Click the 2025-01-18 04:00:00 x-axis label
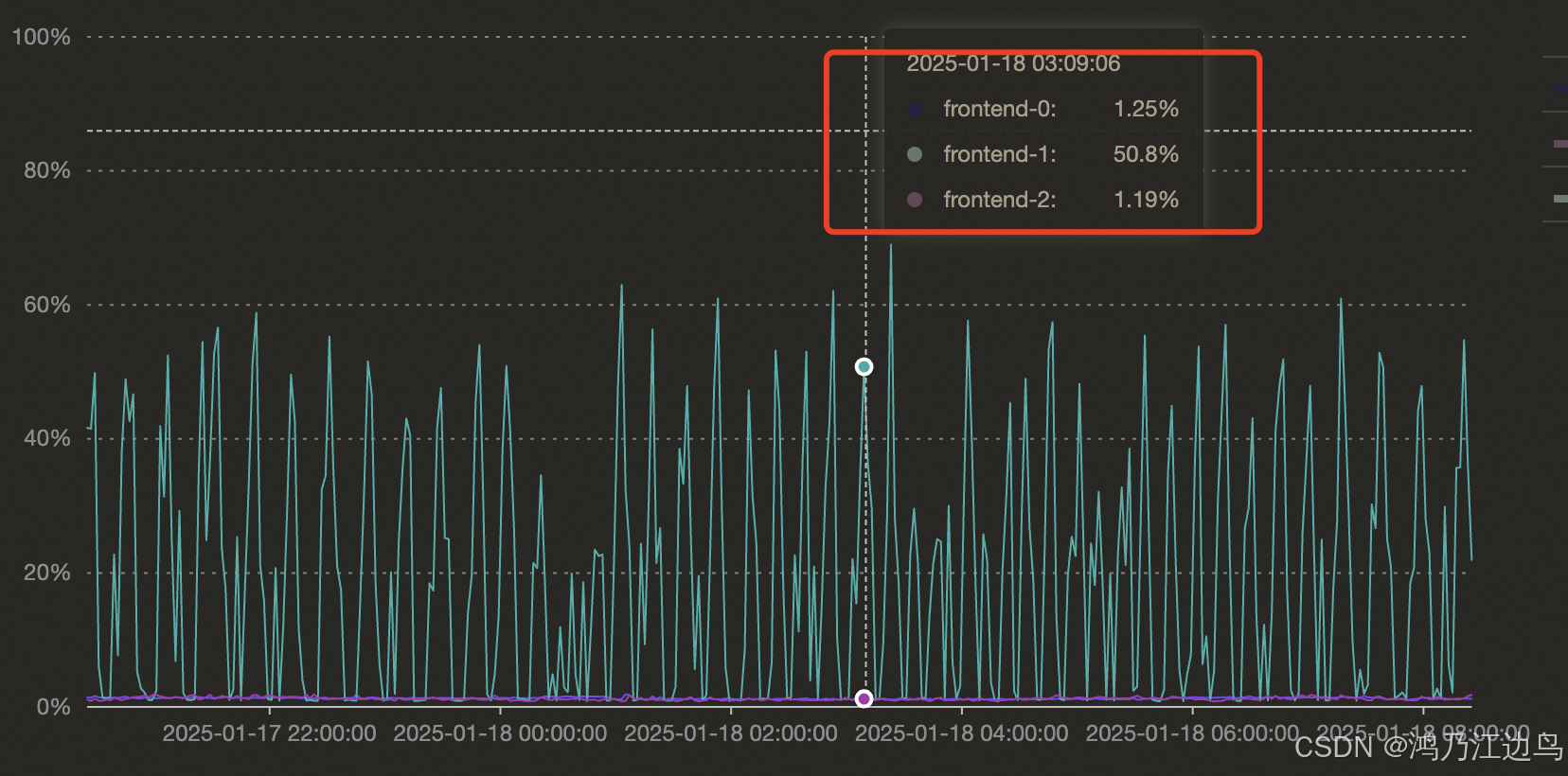Image resolution: width=1568 pixels, height=776 pixels. tap(961, 733)
